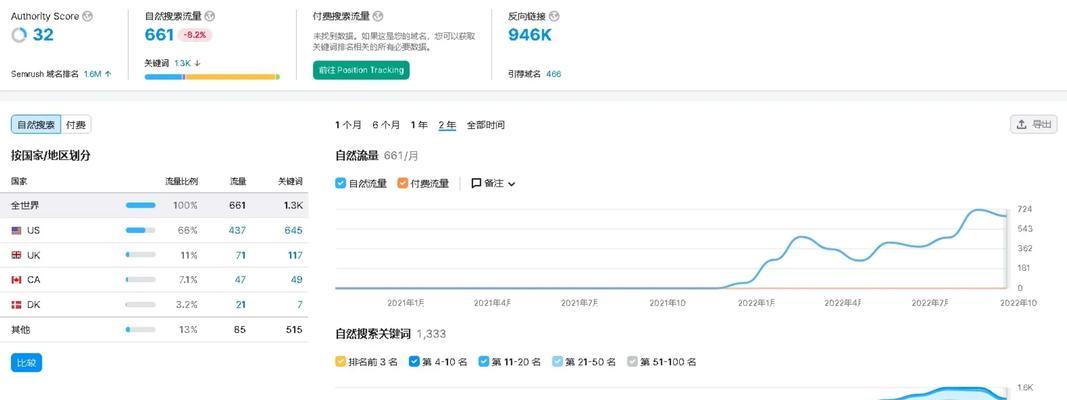Open the 661 organic traffic value
This screenshot has height=400, width=1067.
point(159,35)
